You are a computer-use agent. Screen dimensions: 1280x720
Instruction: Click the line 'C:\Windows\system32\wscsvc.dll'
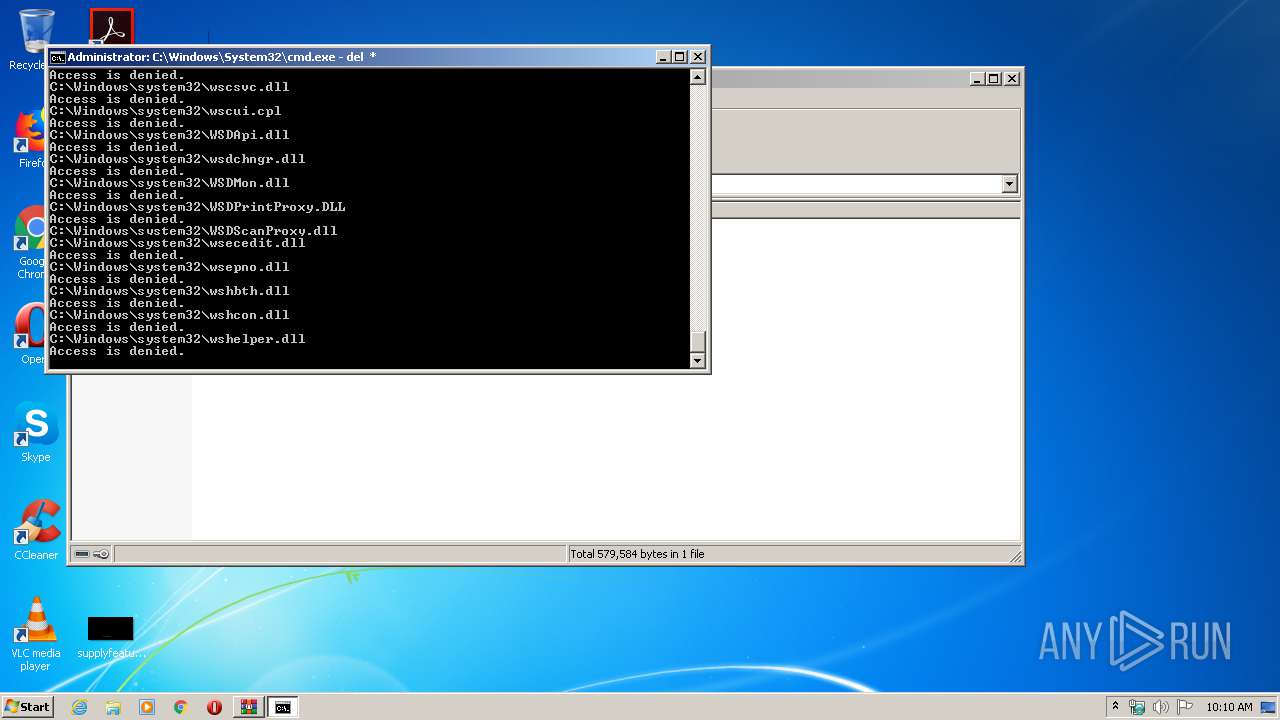(169, 87)
